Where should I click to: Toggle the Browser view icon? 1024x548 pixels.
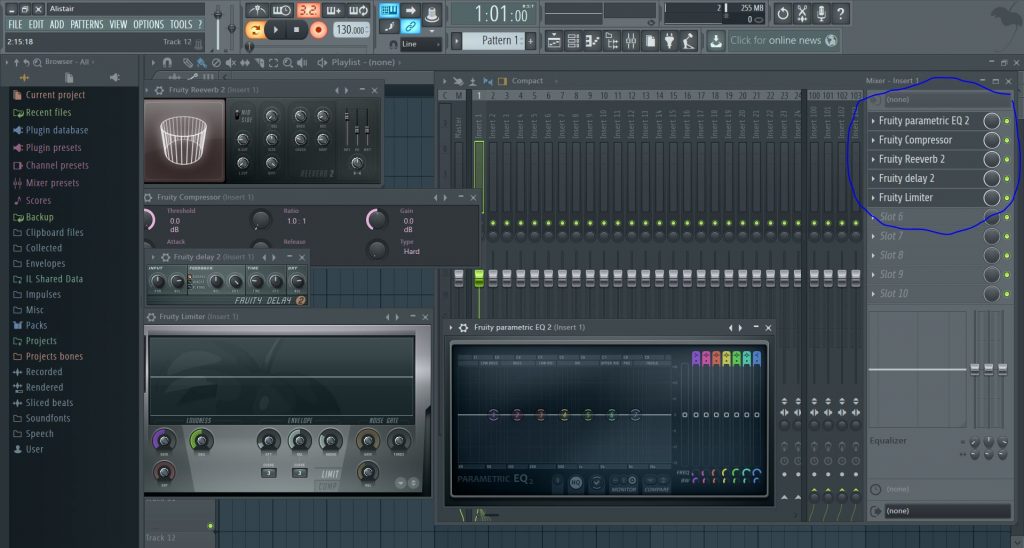[x=612, y=41]
